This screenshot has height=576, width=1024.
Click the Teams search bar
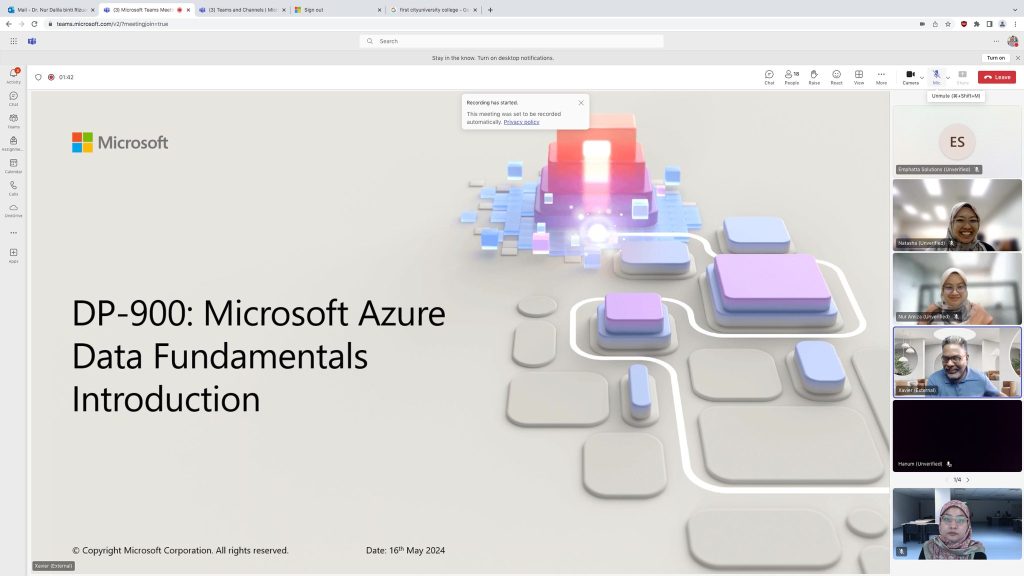512,41
